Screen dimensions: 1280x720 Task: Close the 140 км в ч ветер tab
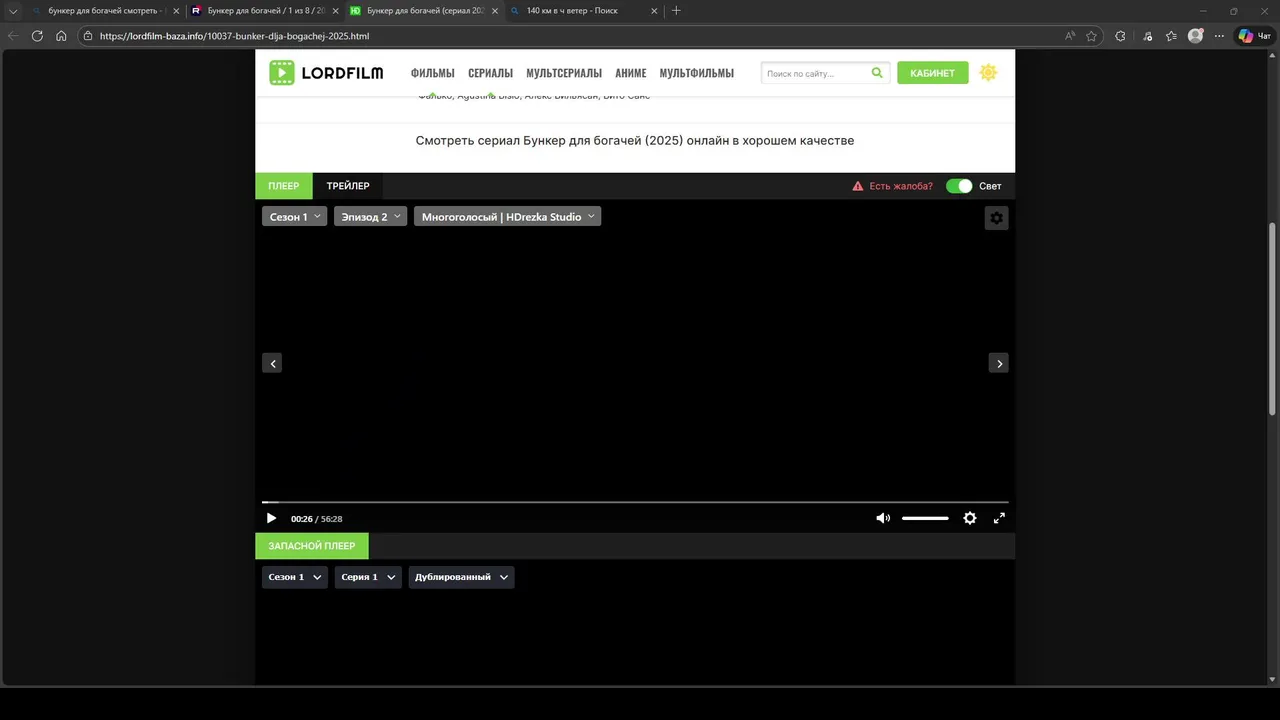click(654, 11)
